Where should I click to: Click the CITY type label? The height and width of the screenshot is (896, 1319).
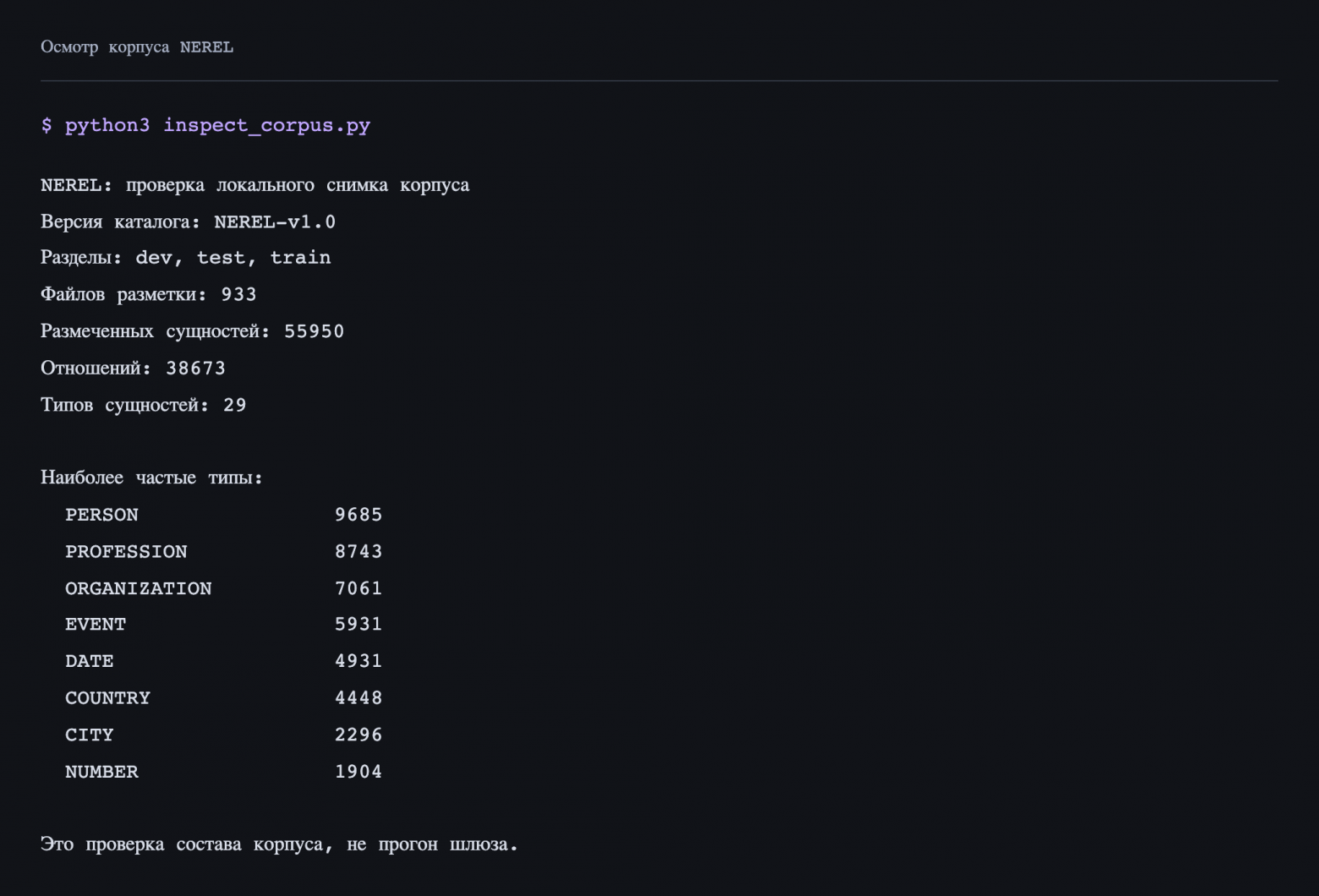tap(89, 735)
